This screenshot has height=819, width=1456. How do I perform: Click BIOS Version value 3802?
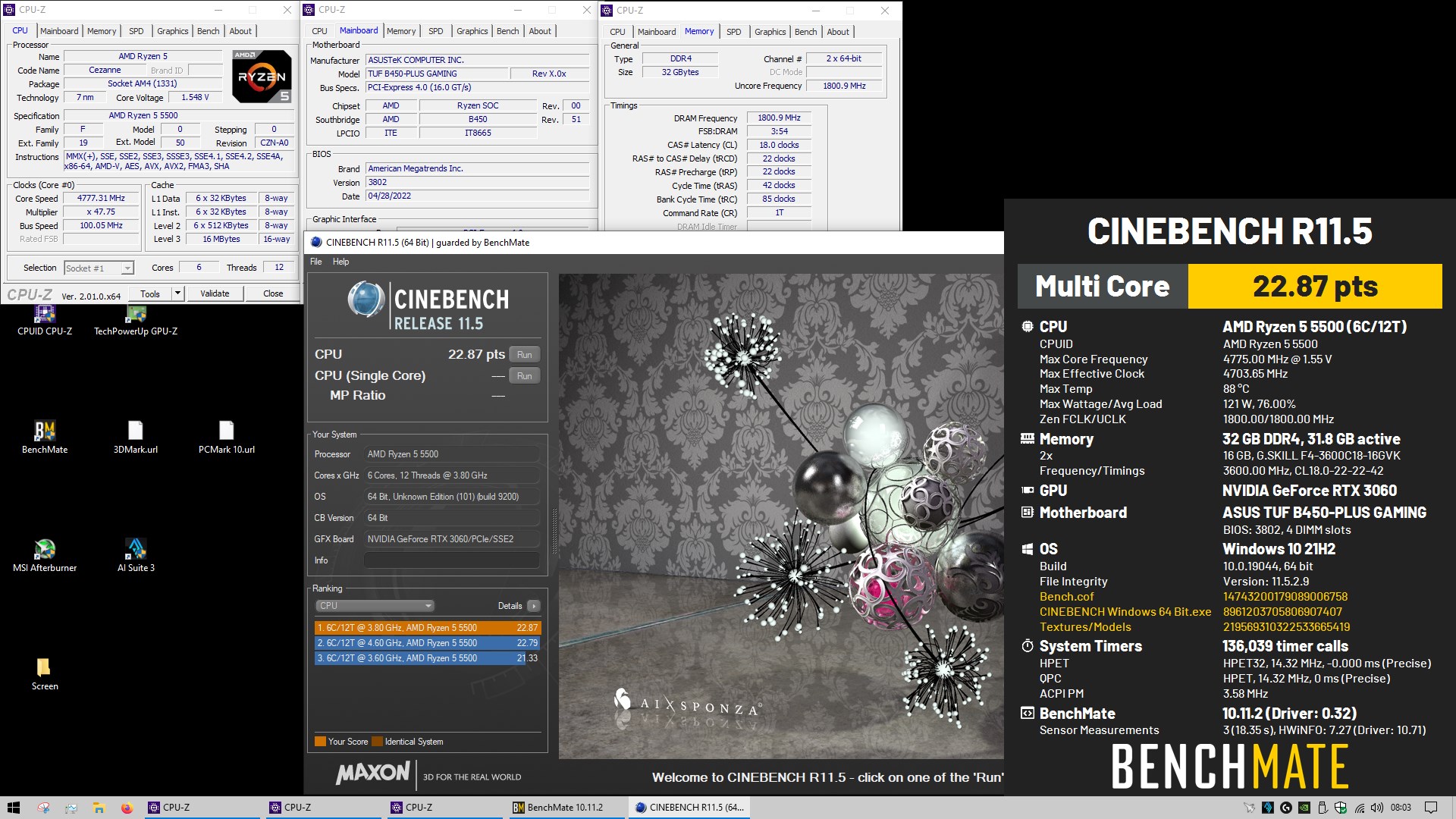(x=478, y=183)
